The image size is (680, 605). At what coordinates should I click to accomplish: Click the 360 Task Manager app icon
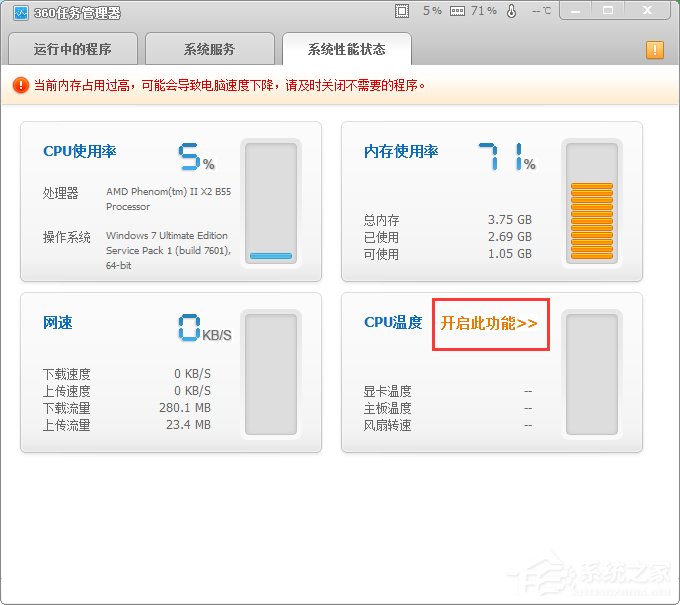pyautogui.click(x=20, y=13)
